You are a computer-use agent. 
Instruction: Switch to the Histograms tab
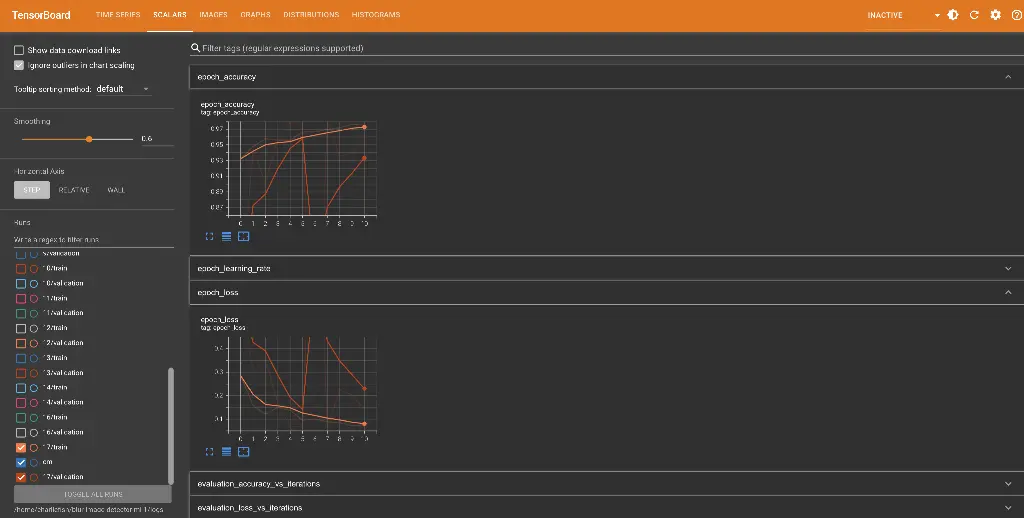click(376, 15)
